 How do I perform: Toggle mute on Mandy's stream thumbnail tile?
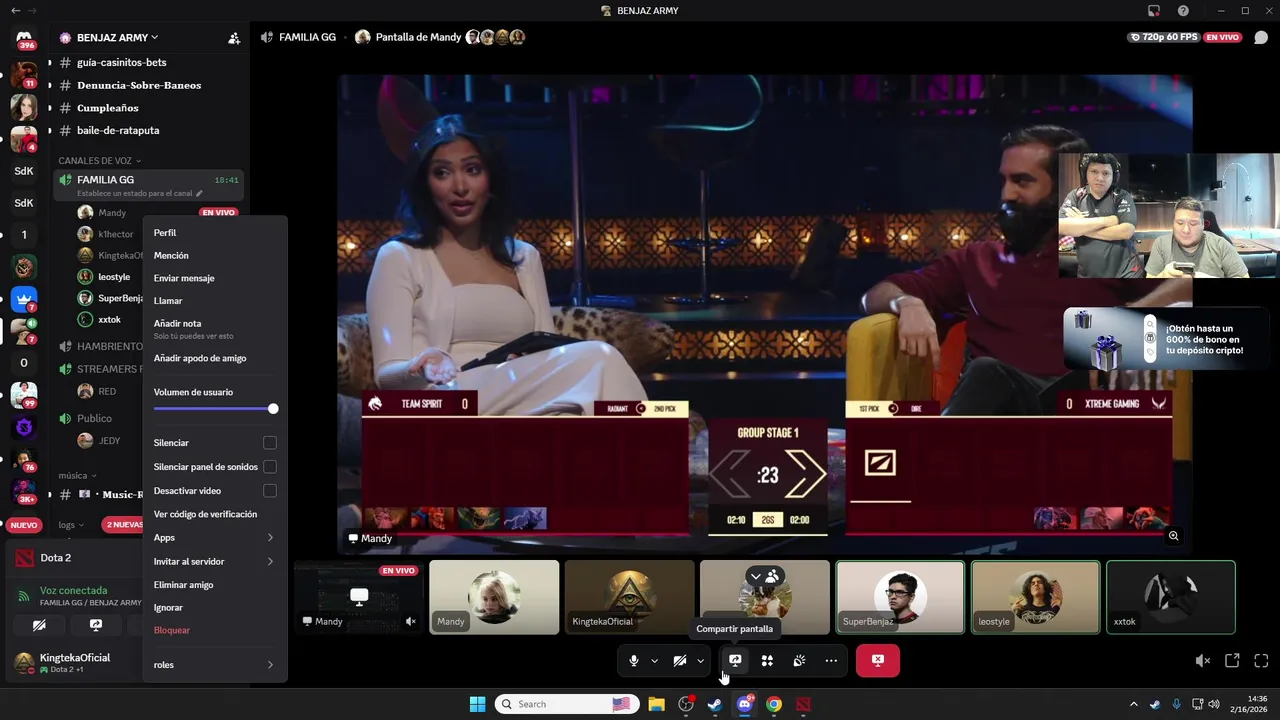(x=411, y=621)
